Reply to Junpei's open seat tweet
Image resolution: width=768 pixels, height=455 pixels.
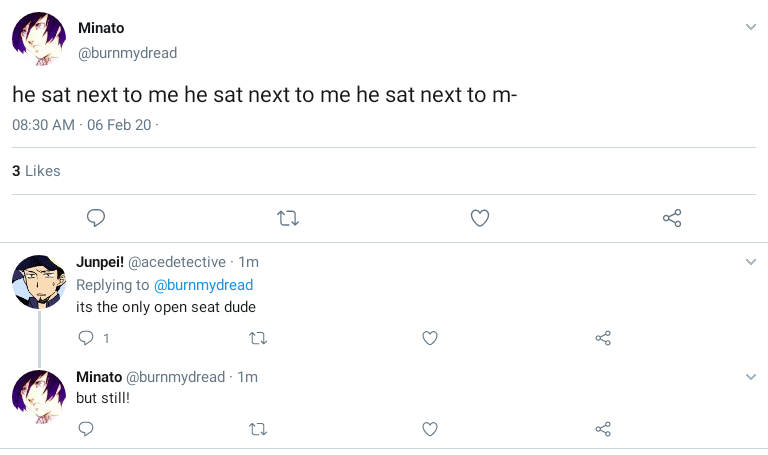[87, 338]
